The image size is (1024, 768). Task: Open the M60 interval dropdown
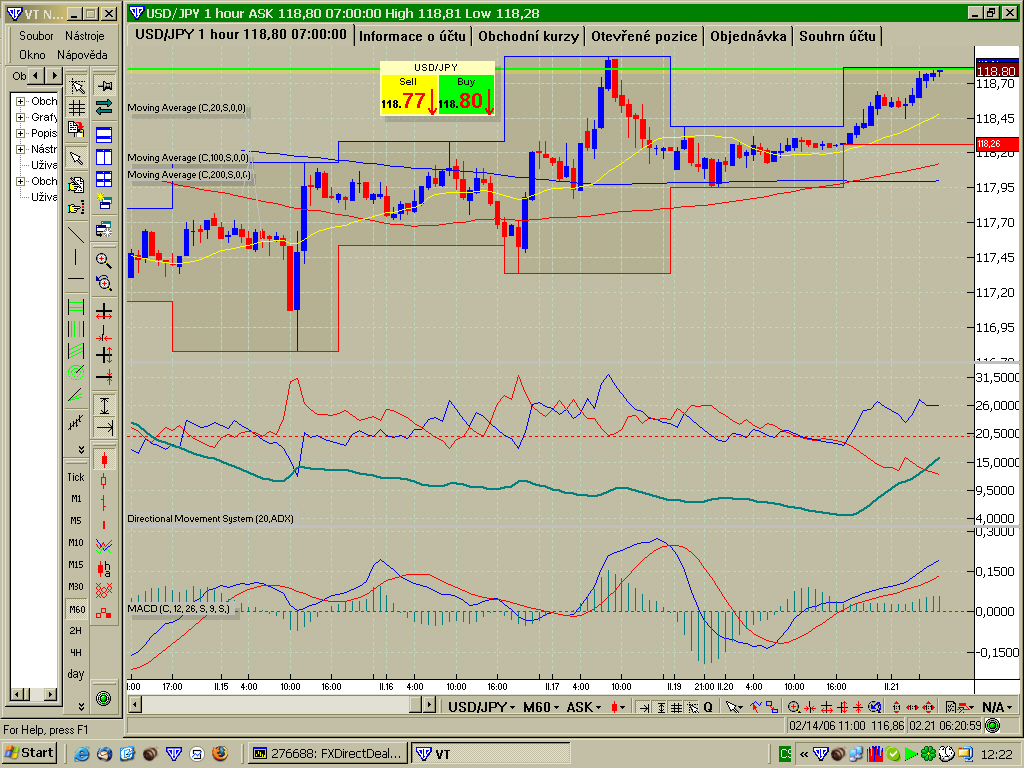pos(541,707)
